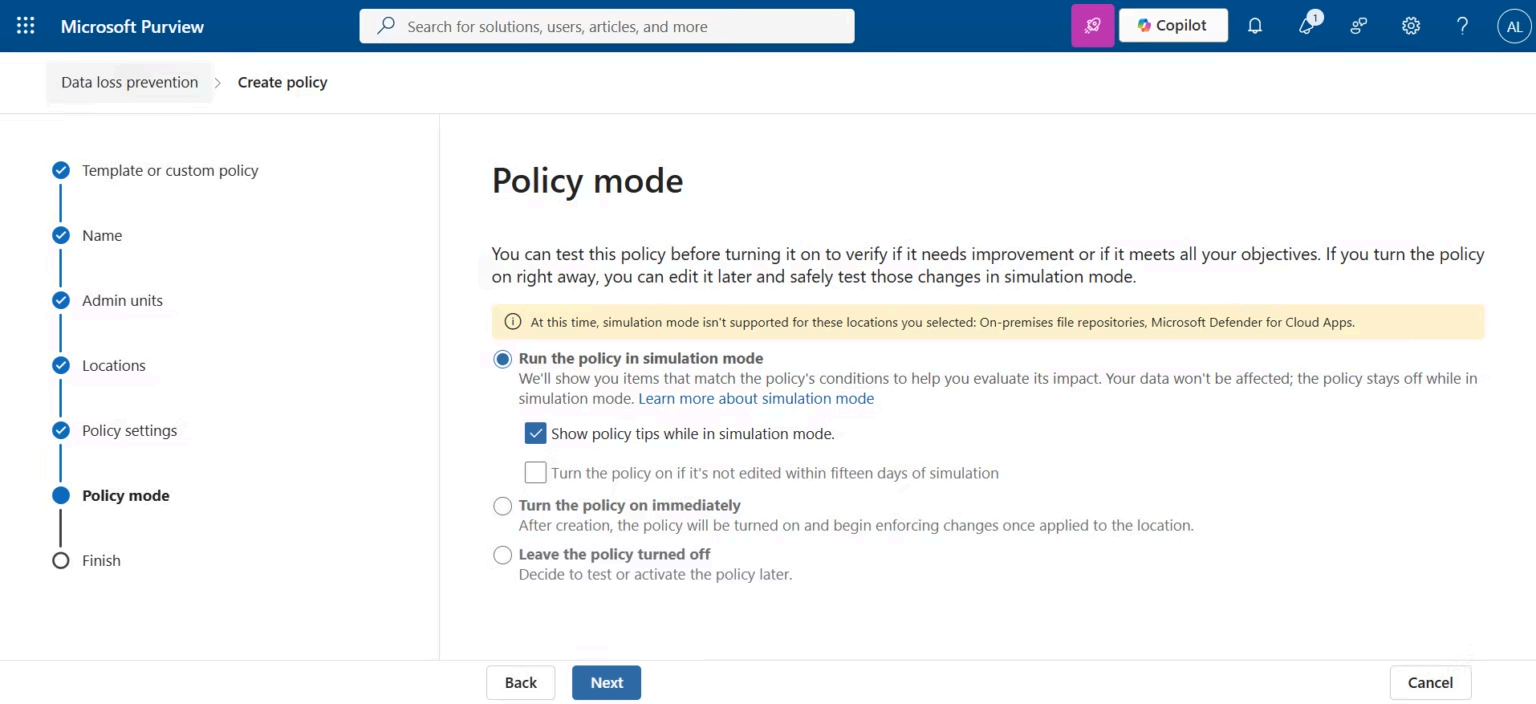This screenshot has width=1536, height=704.
Task: Open Data loss prevention breadcrumb
Action: [129, 82]
